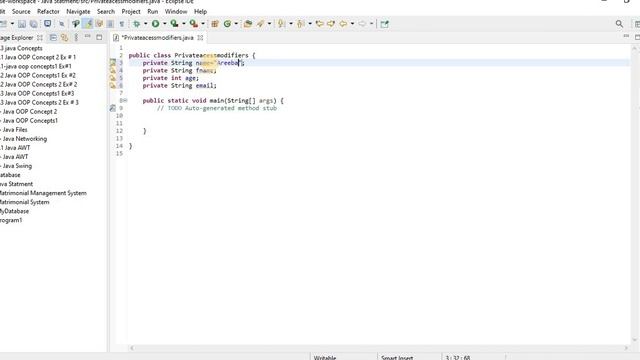Click the New Java Class icon
This screenshot has height=360, width=640.
(228, 24)
